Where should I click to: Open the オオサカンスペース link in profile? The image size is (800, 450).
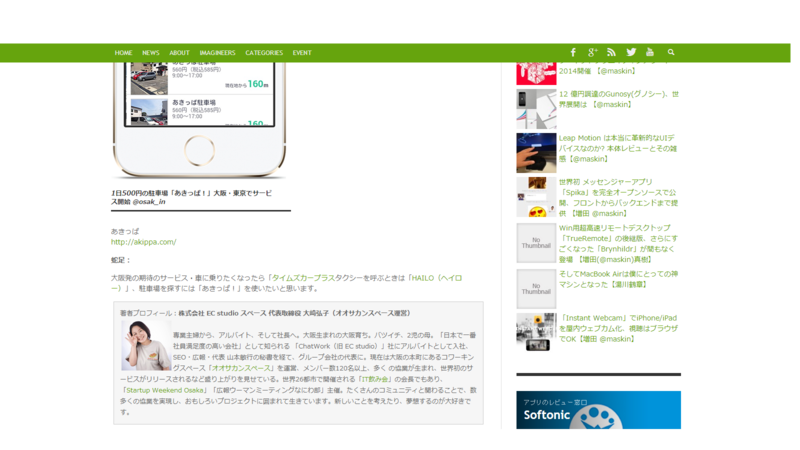point(241,368)
